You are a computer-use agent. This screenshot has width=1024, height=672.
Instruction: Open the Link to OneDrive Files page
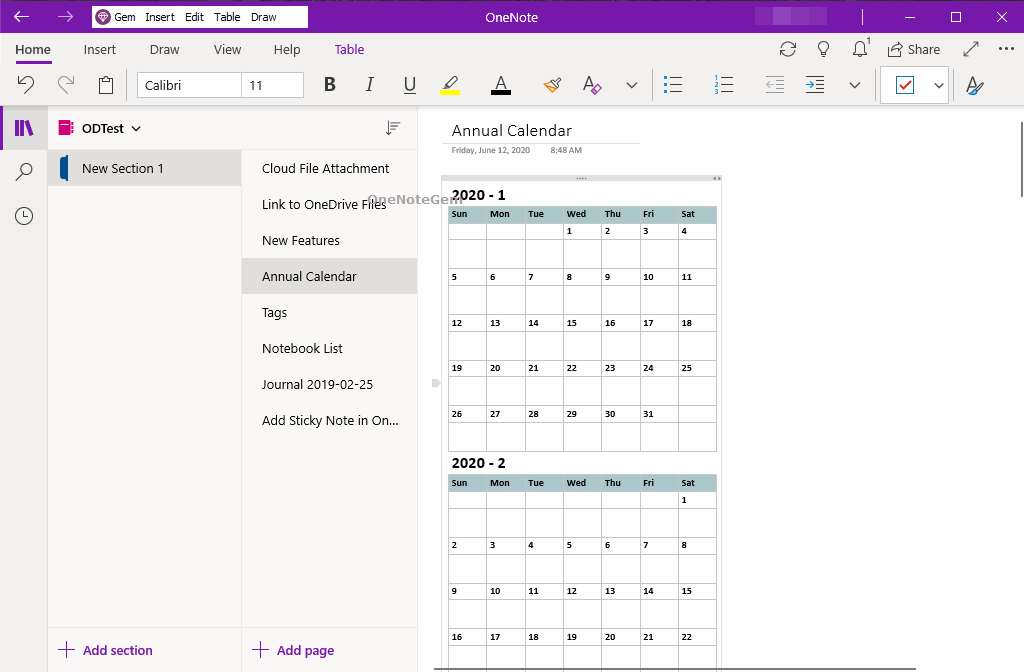pyautogui.click(x=330, y=204)
